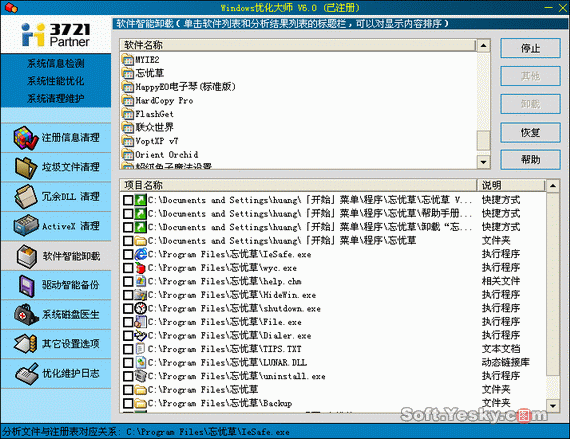This screenshot has width=570, height=439.
Task: Click the software list scroll-down arrow
Action: click(483, 162)
